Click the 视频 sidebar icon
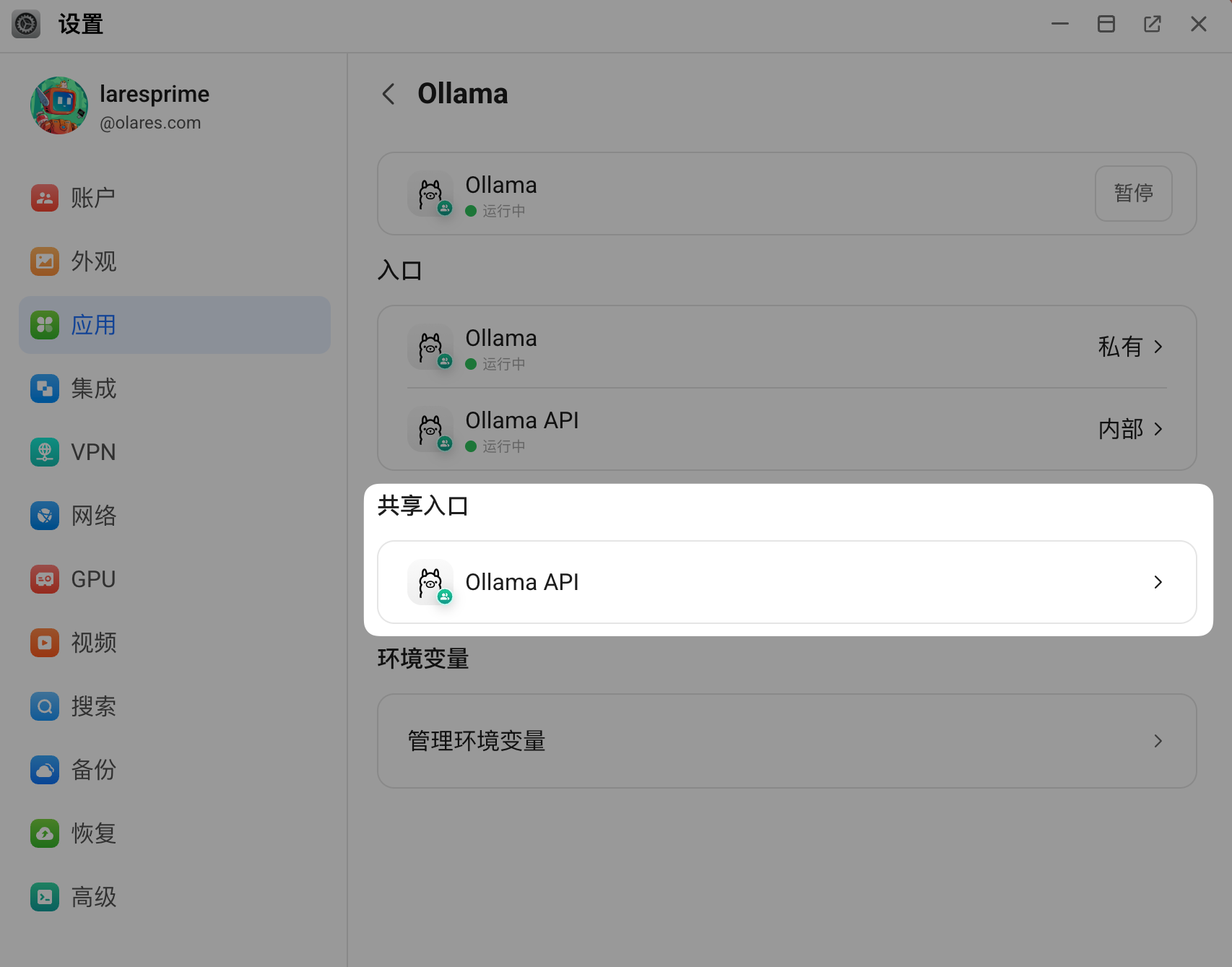This screenshot has width=1232, height=967. click(45, 643)
